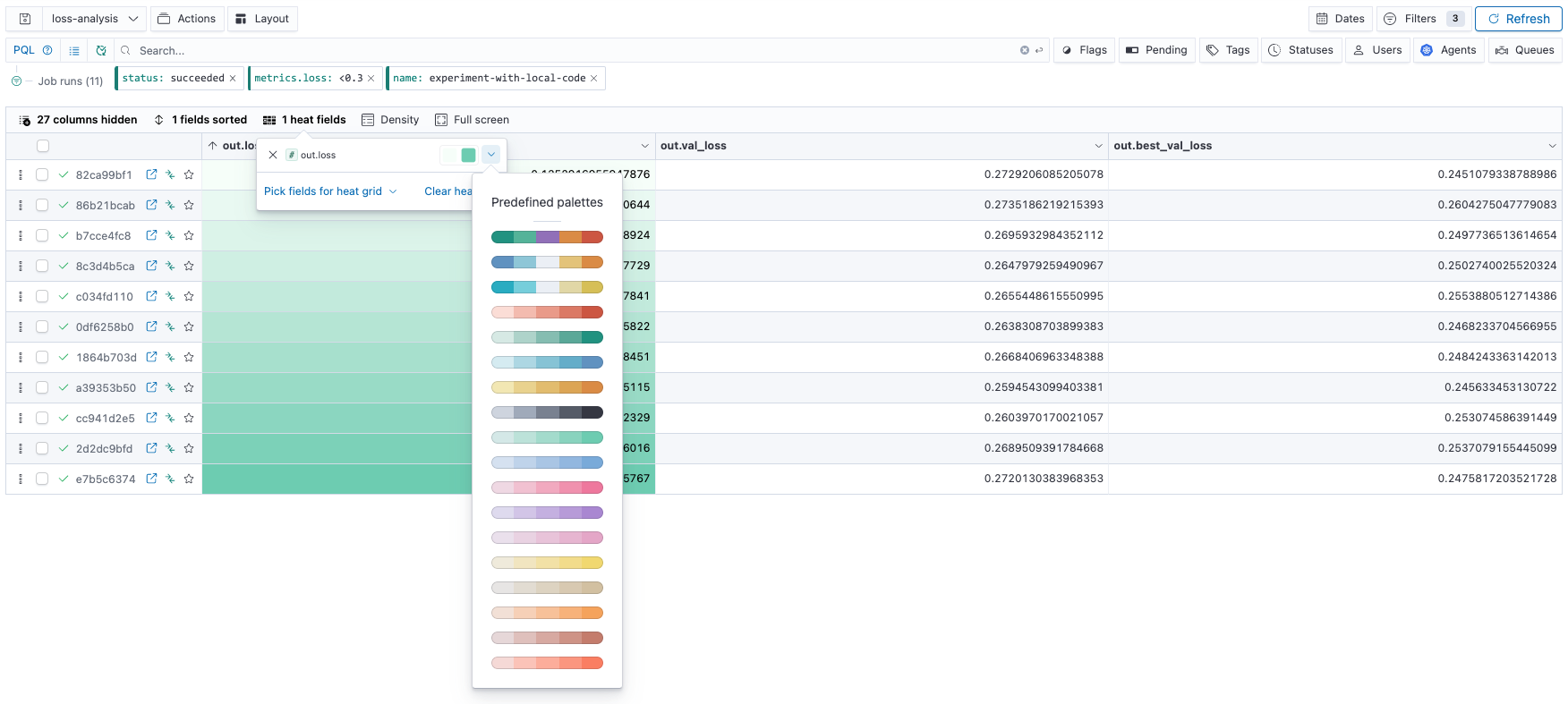Viewport: 1568px width, 704px height.
Task: Star the run e7b5c6374
Action: click(189, 479)
